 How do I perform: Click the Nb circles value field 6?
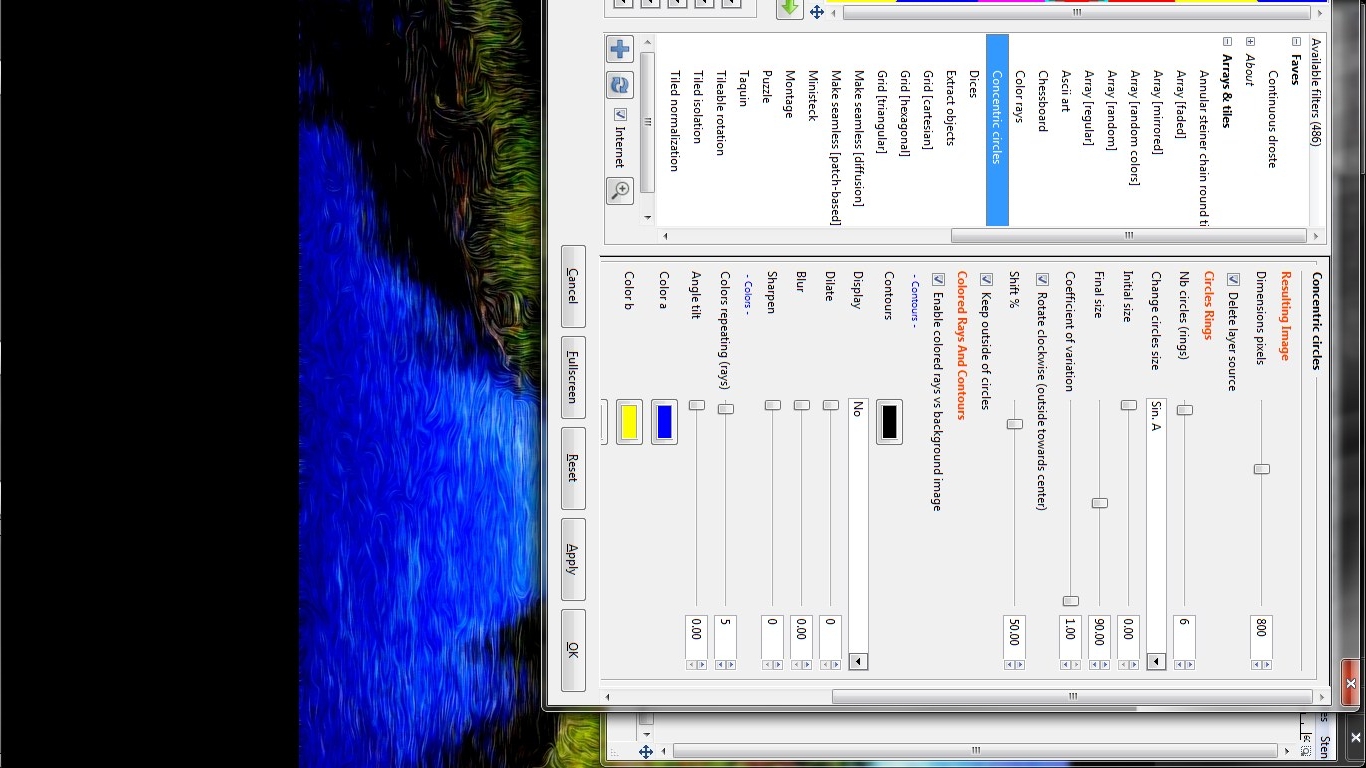coord(1184,637)
